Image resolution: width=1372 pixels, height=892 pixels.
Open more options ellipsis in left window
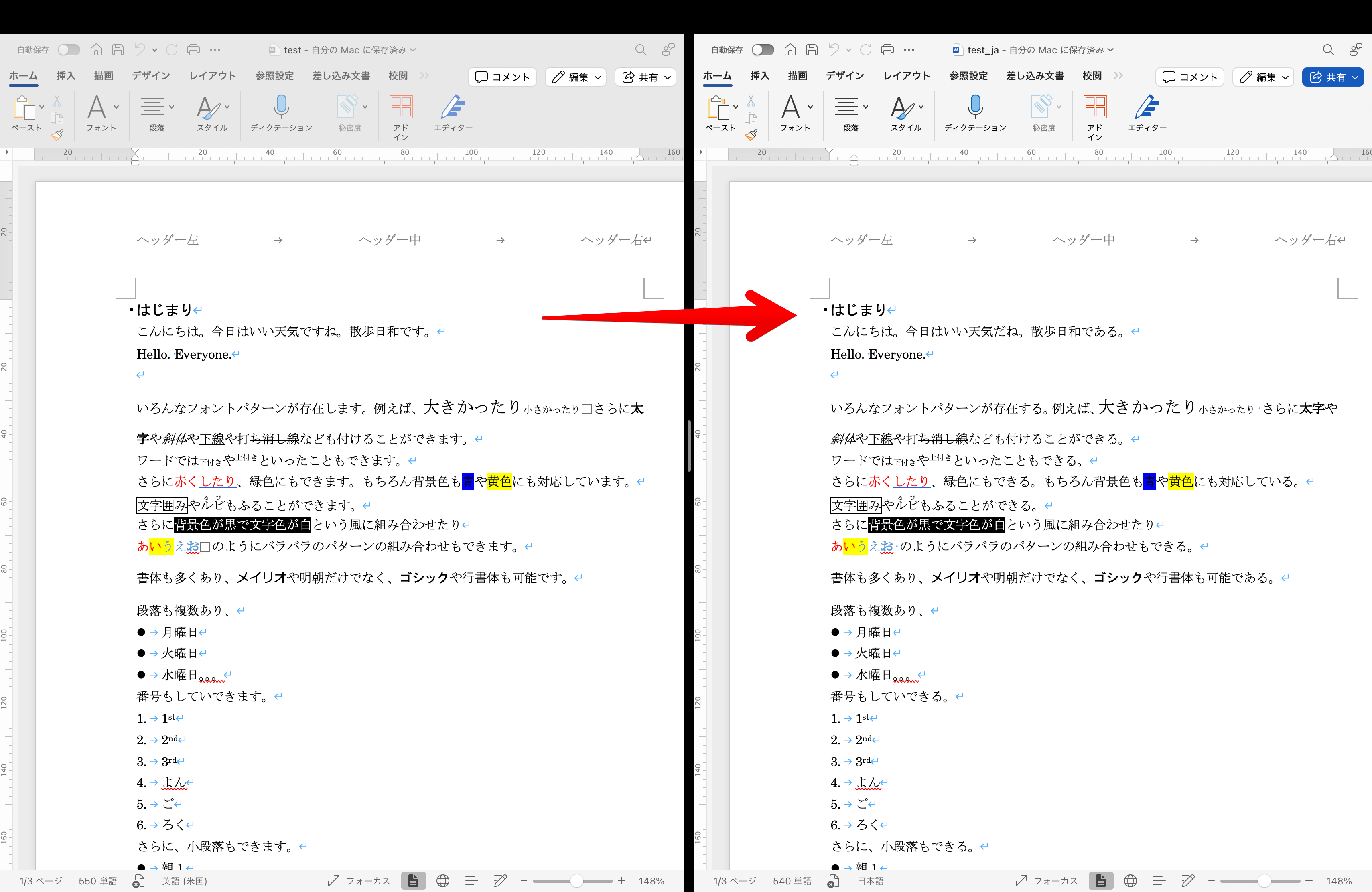(215, 50)
